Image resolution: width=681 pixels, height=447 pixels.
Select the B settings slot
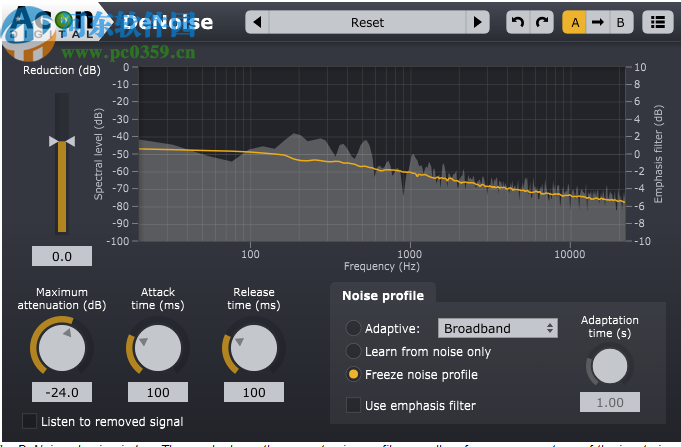(621, 22)
